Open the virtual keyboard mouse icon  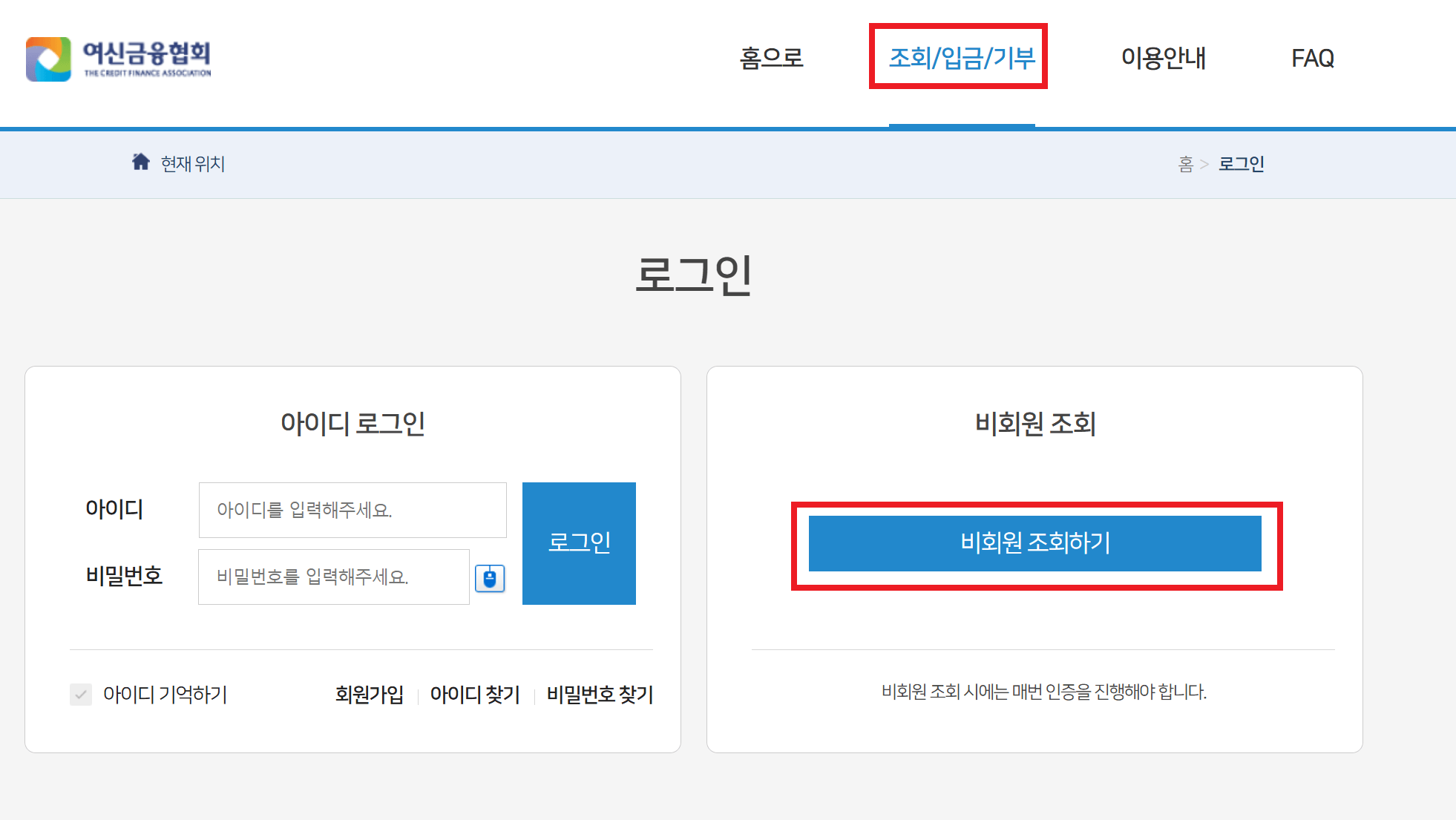click(490, 577)
